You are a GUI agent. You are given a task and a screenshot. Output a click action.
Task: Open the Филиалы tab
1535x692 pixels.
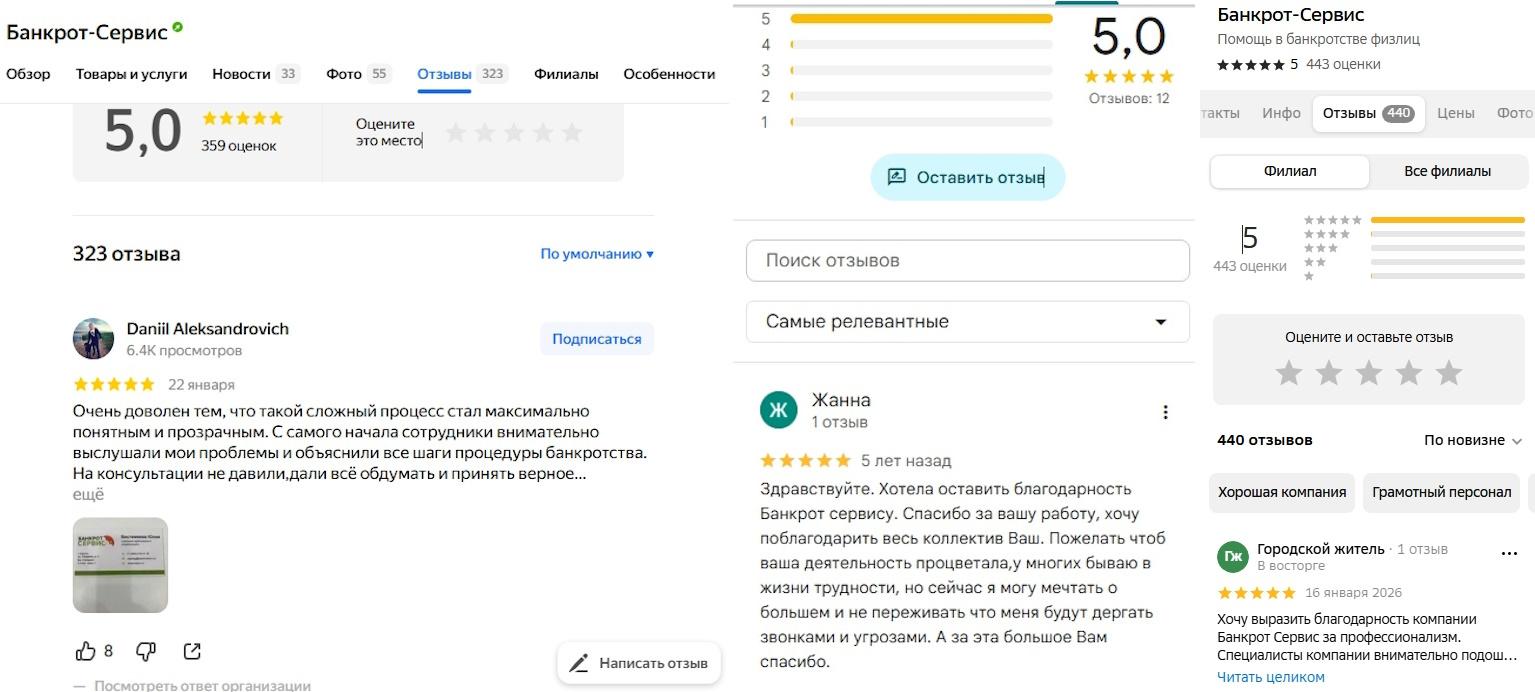click(566, 74)
